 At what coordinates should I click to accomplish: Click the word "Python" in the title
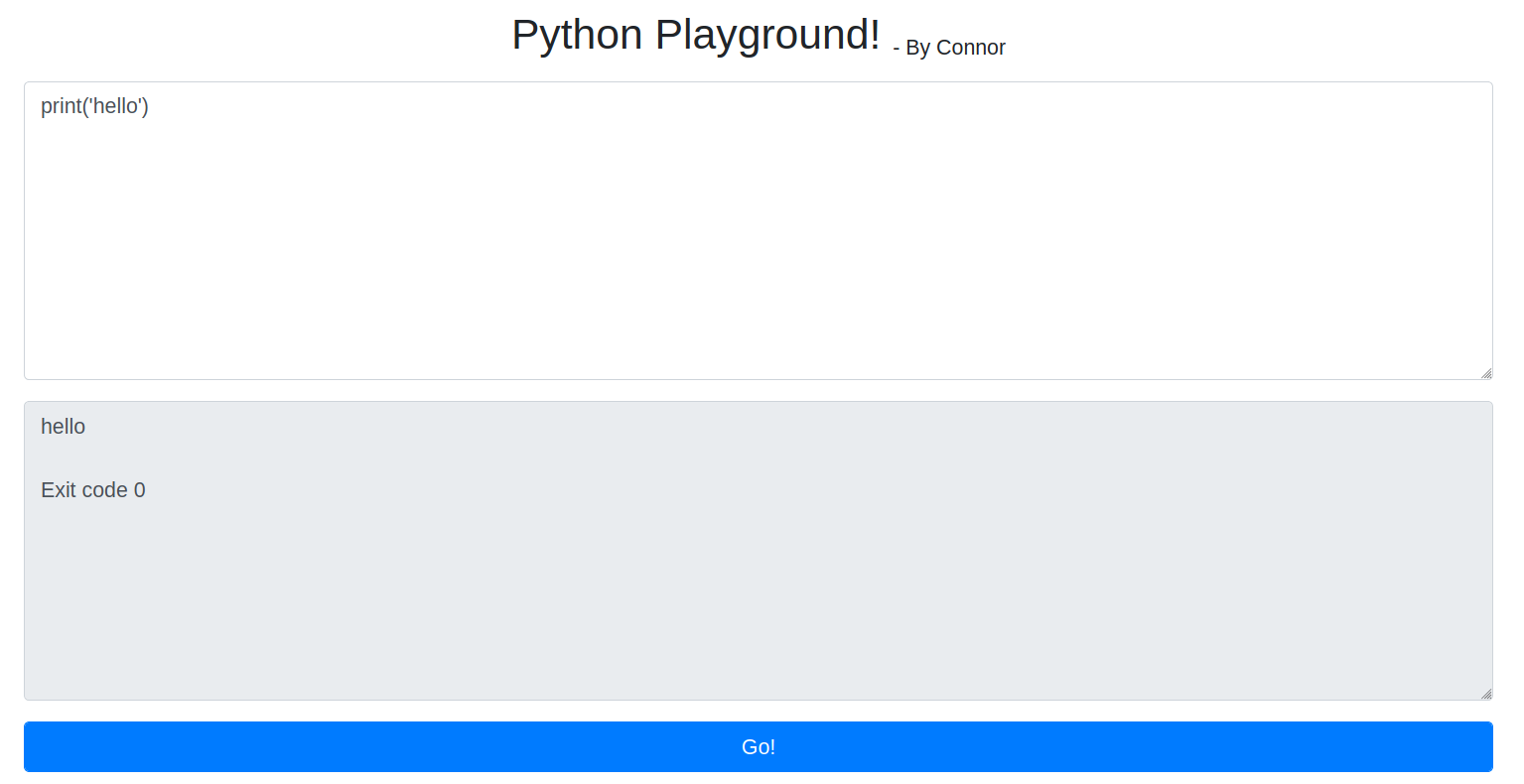click(x=577, y=35)
